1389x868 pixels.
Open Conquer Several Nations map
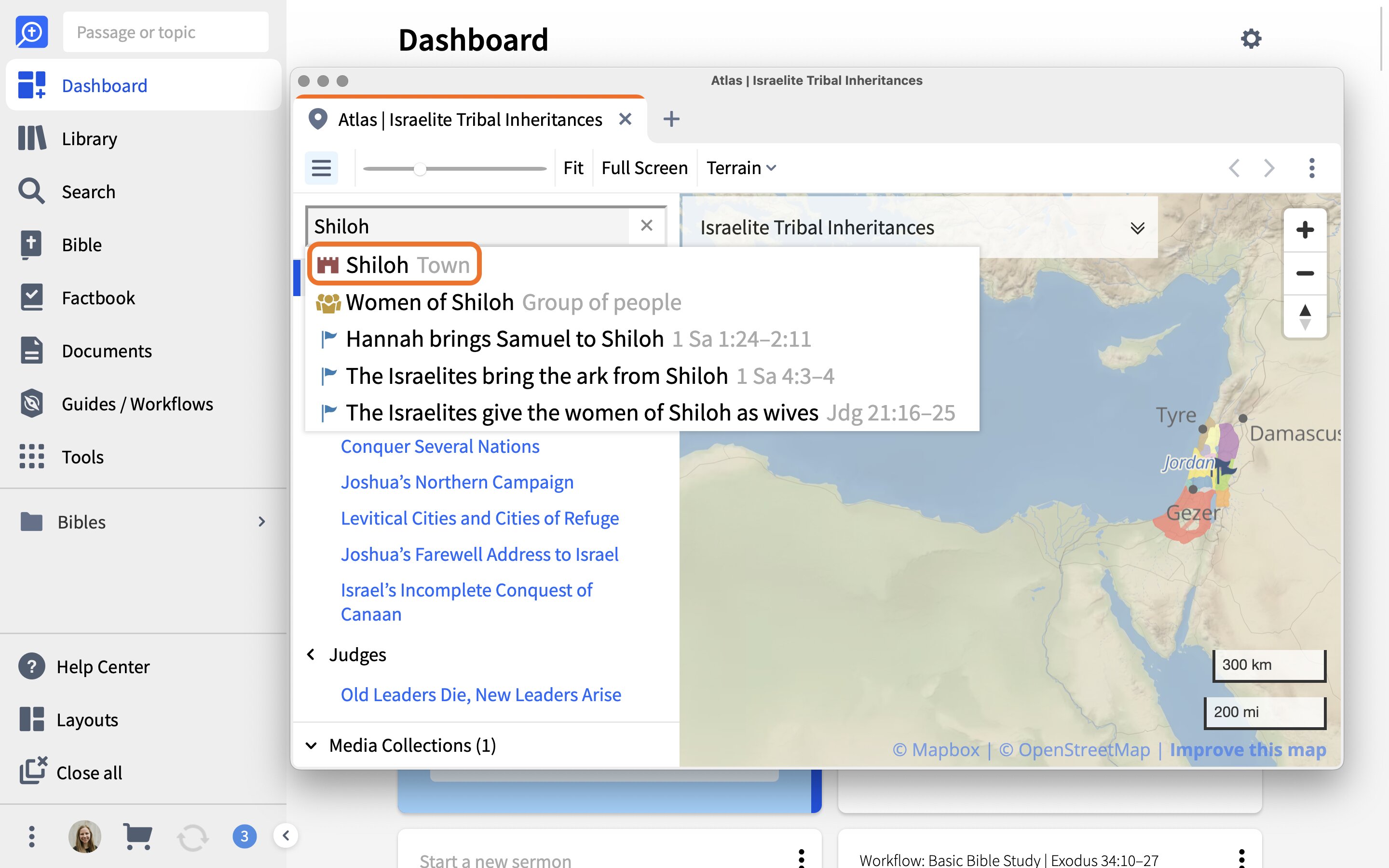point(440,446)
